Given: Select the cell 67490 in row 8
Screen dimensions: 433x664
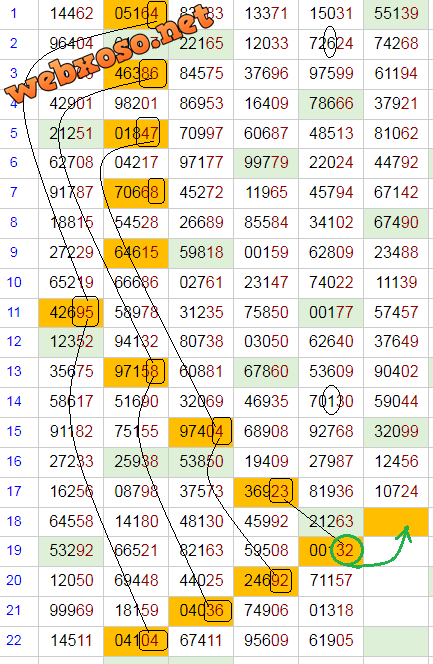Looking at the screenshot, I should pos(396,223).
